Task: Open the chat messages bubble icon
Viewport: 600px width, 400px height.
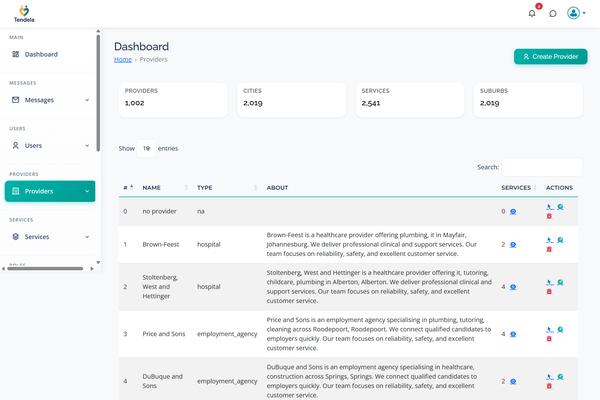Action: [552, 13]
